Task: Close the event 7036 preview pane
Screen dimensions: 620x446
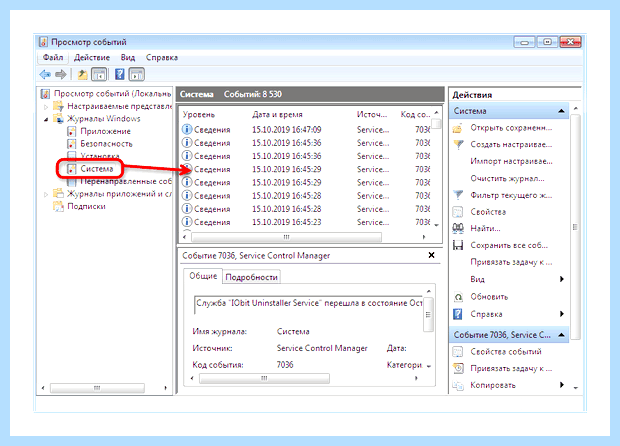Action: point(431,255)
